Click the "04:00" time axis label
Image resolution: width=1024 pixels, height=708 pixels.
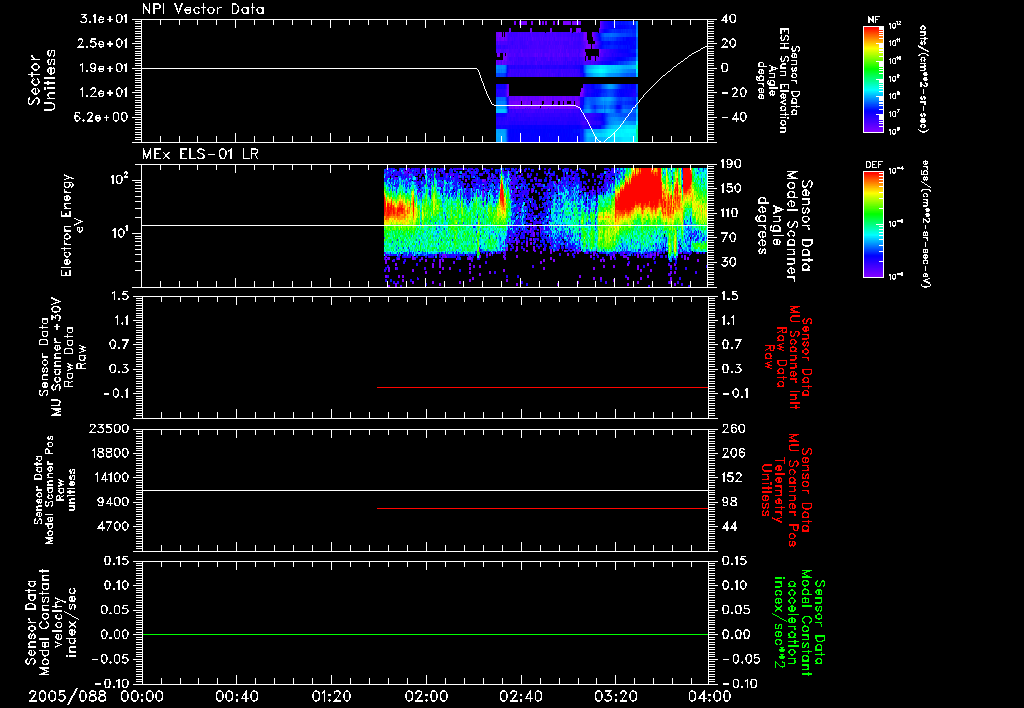(x=710, y=696)
